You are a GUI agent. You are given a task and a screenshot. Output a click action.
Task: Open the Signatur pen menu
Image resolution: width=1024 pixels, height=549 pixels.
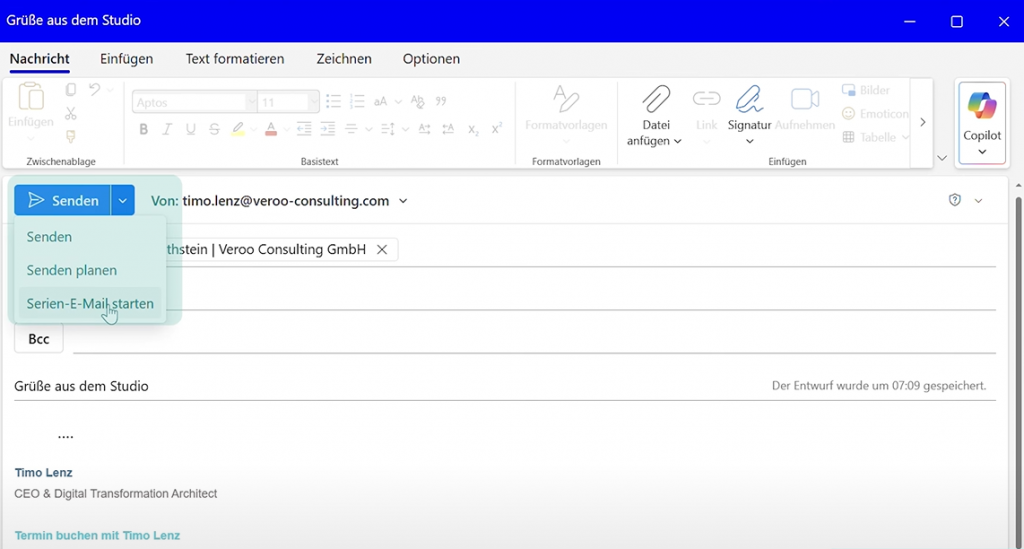749,115
